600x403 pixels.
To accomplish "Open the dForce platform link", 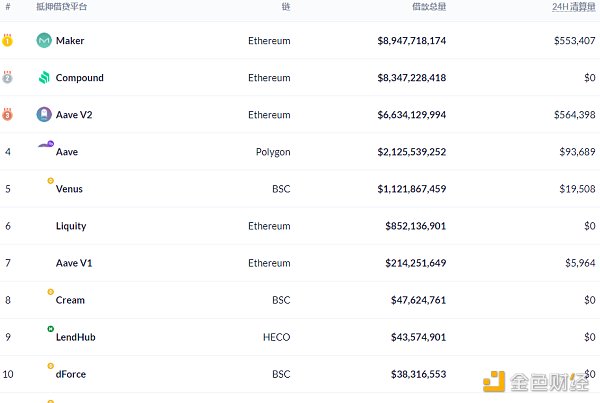I will tap(71, 374).
